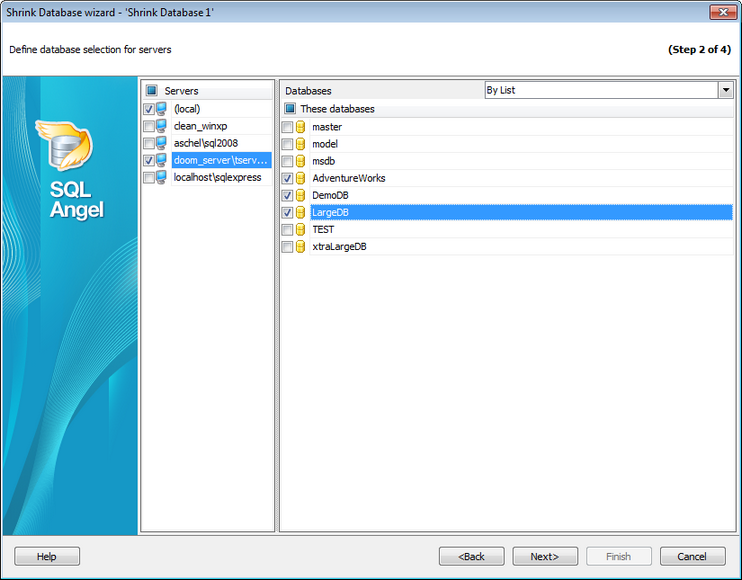The height and width of the screenshot is (580, 742).
Task: Close the Shrink Database wizard window
Action: (x=723, y=12)
